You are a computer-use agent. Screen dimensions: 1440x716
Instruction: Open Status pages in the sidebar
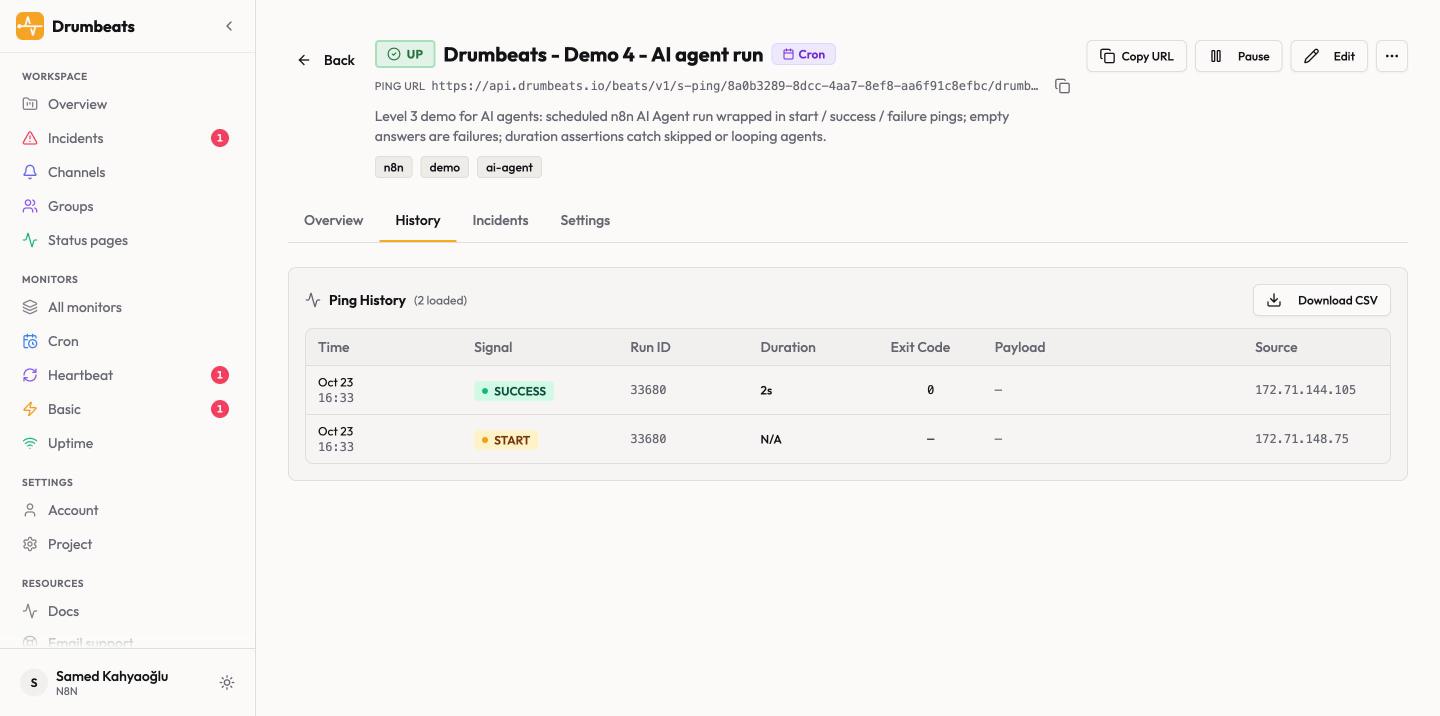tap(127, 240)
